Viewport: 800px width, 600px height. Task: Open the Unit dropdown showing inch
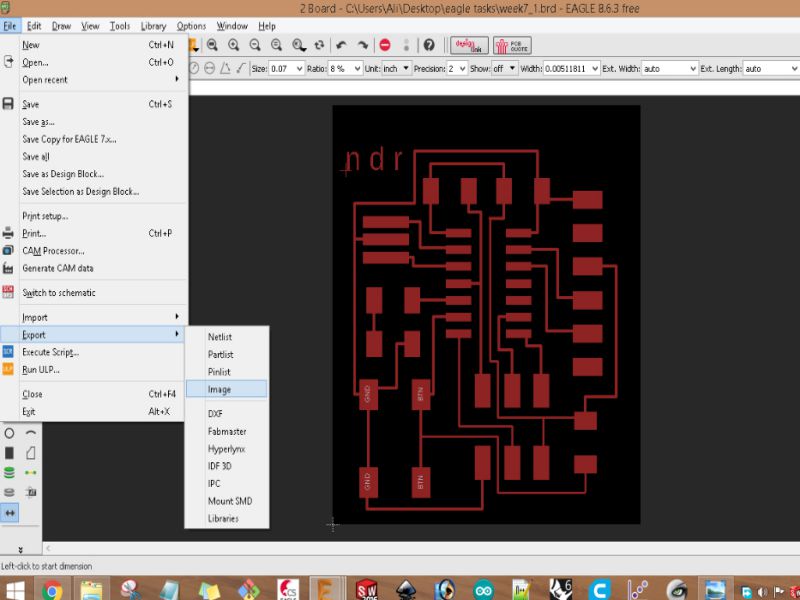397,68
